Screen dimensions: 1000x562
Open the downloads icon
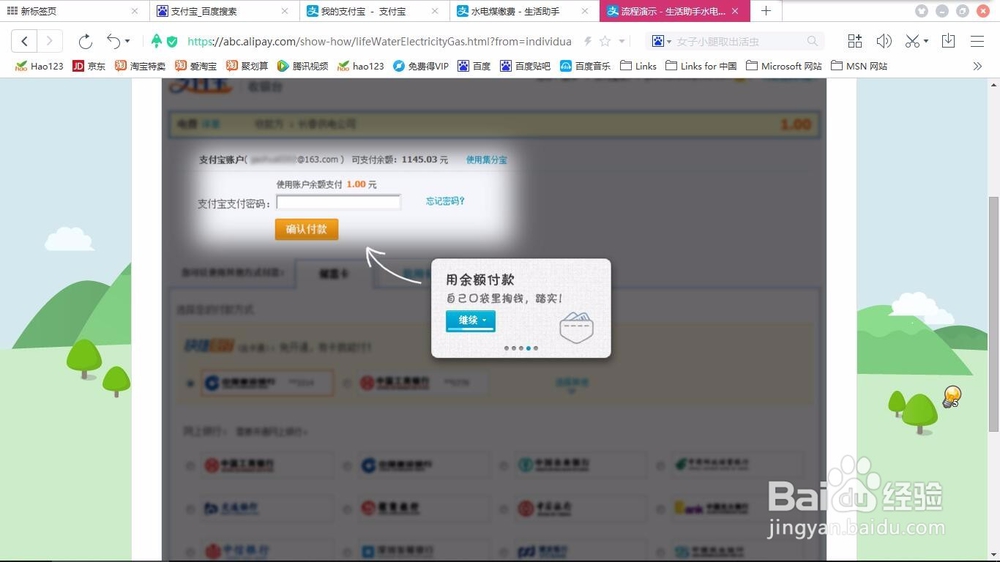click(948, 41)
